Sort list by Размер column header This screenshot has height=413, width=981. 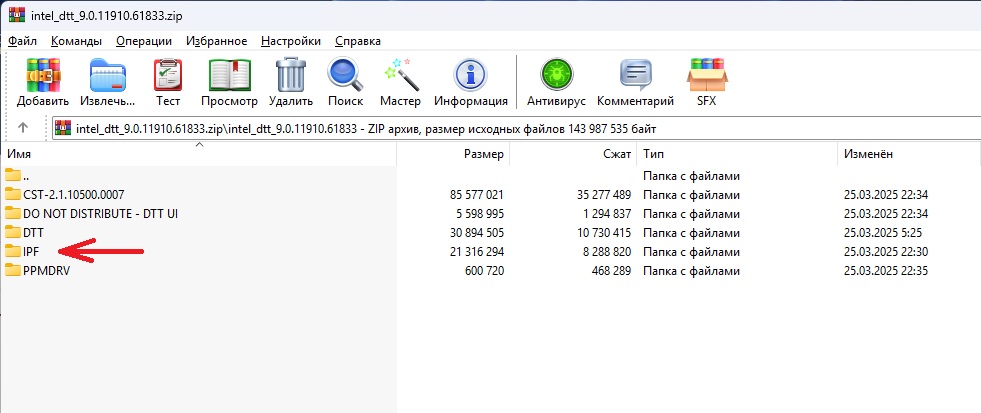click(483, 155)
